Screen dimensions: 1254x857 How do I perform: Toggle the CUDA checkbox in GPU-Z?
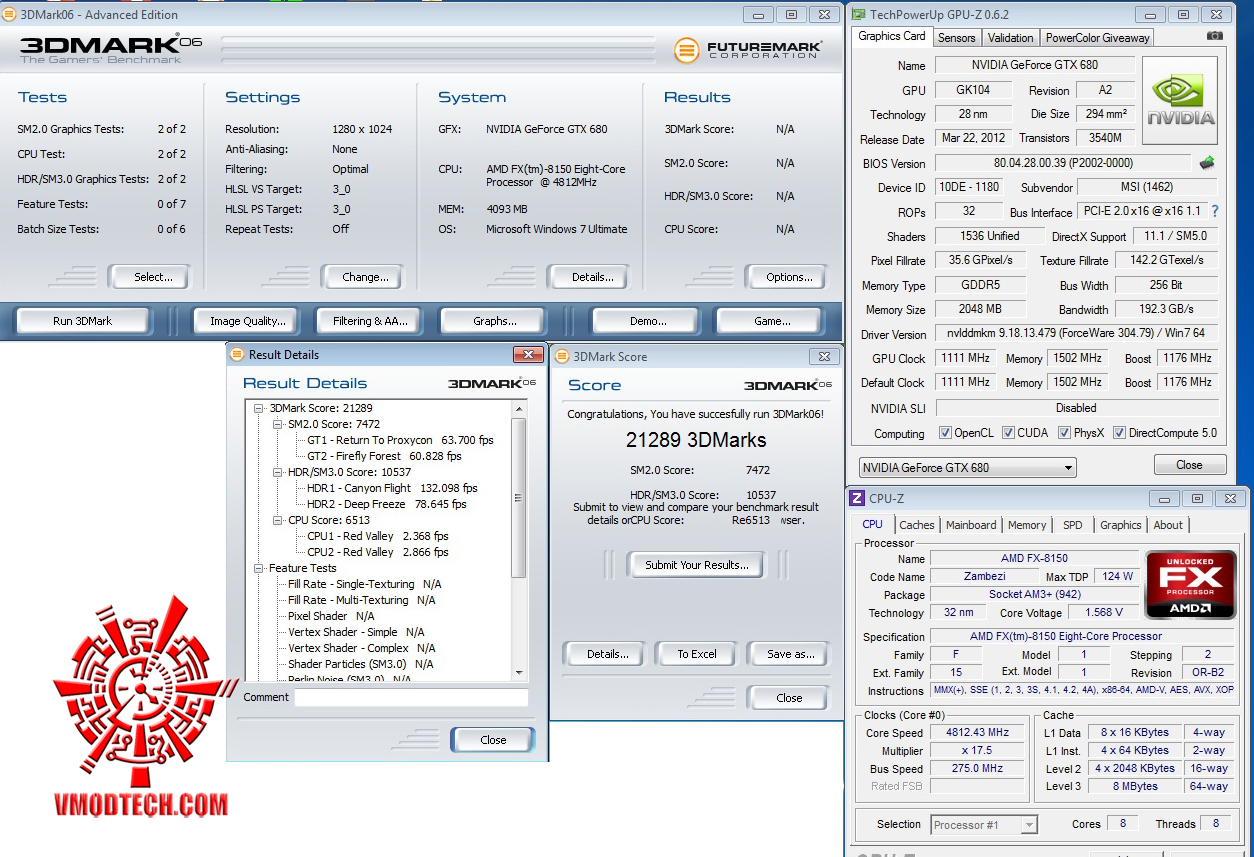1007,433
